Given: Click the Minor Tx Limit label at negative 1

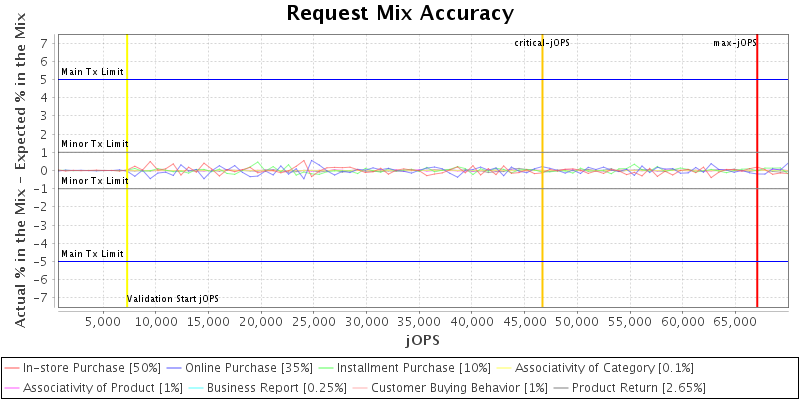Looking at the screenshot, I should 95,181.
